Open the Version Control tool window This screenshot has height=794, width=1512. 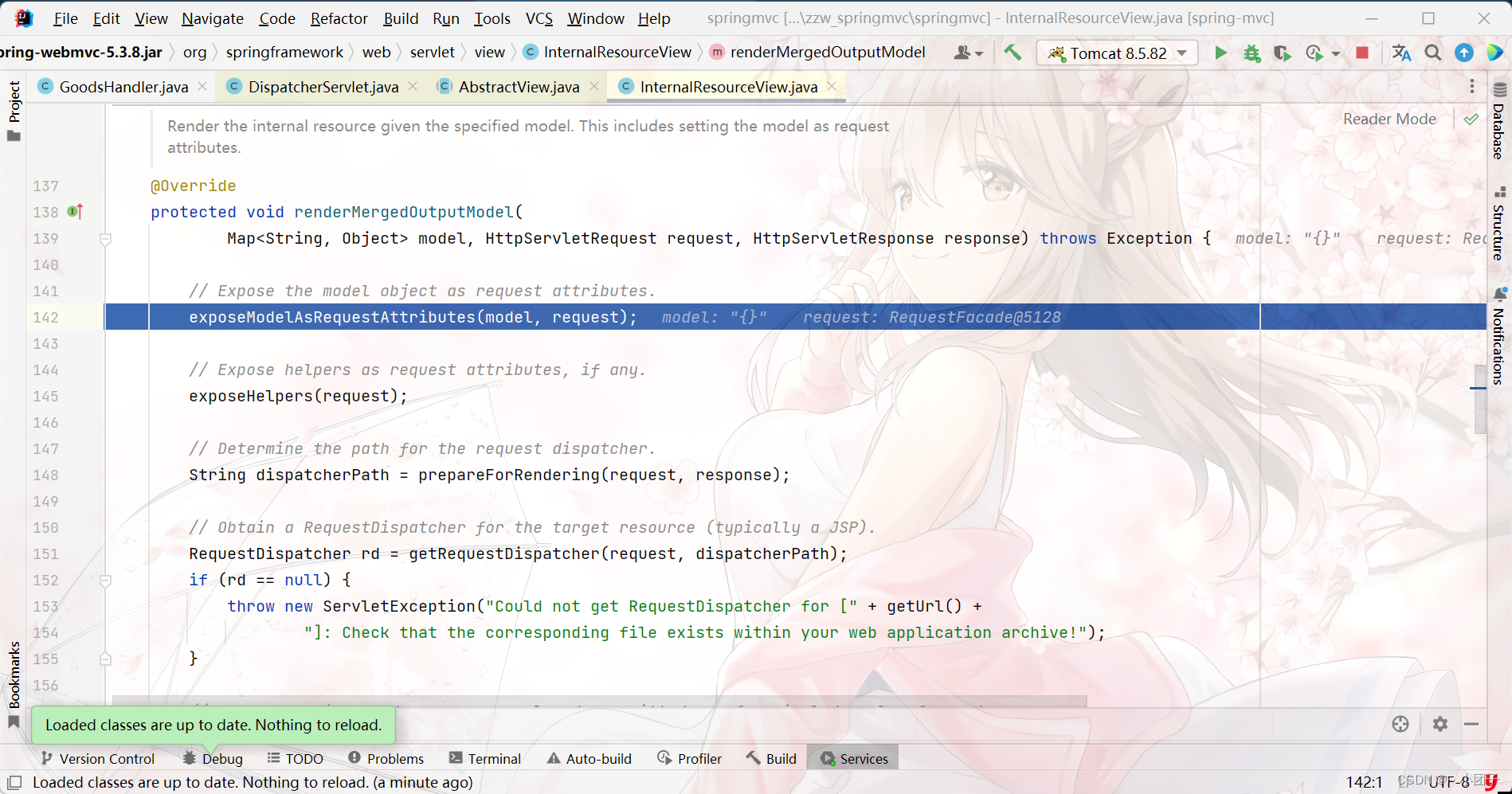(97, 758)
